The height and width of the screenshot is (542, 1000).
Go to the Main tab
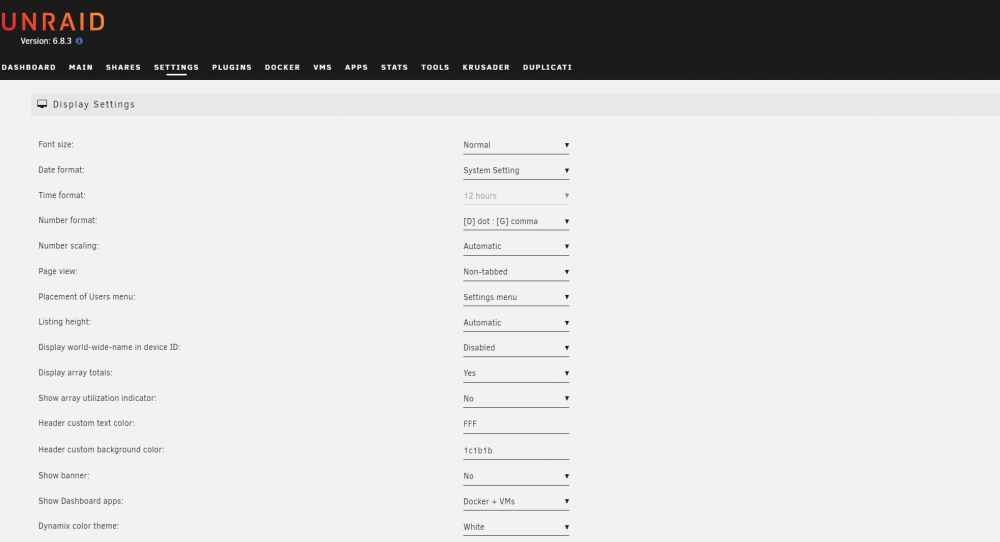[81, 67]
